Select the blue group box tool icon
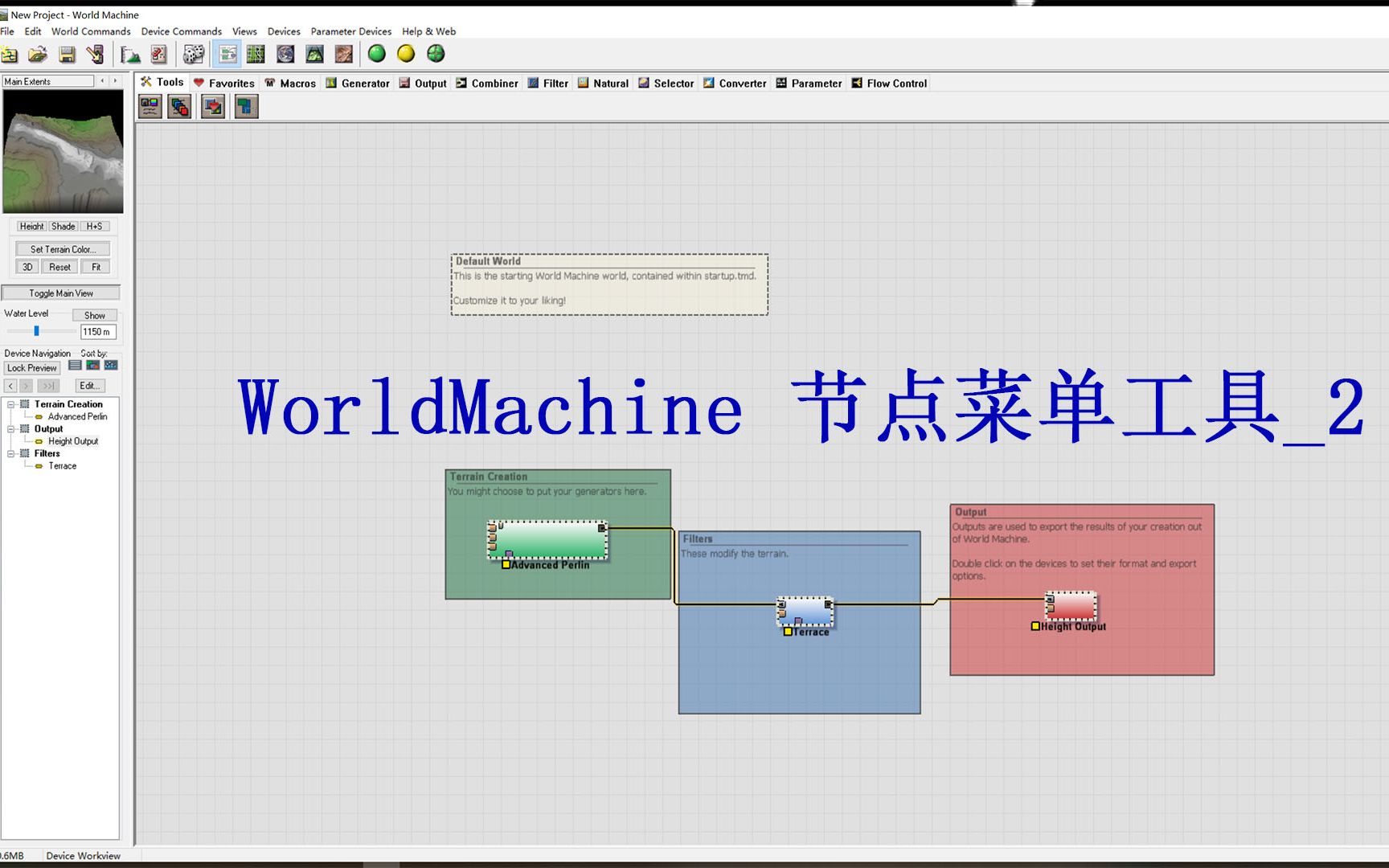This screenshot has width=1389, height=868. (x=246, y=106)
